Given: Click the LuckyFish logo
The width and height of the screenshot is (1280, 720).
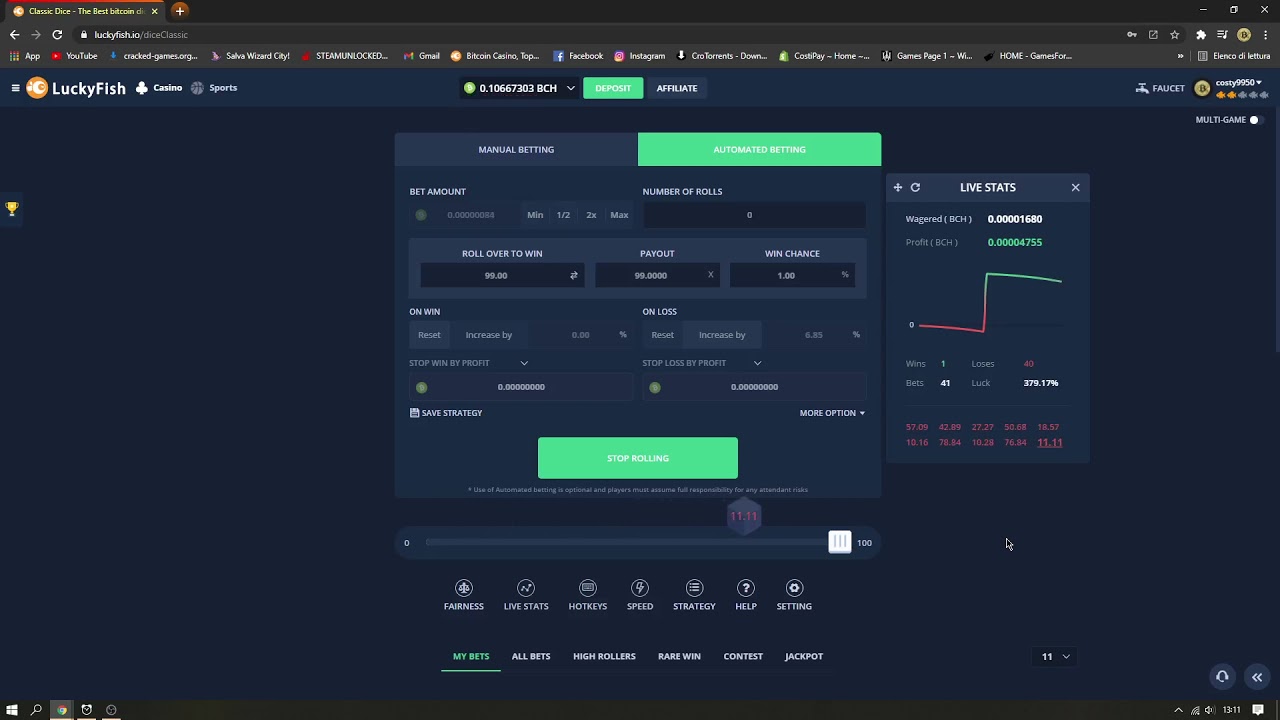Looking at the screenshot, I should point(77,88).
